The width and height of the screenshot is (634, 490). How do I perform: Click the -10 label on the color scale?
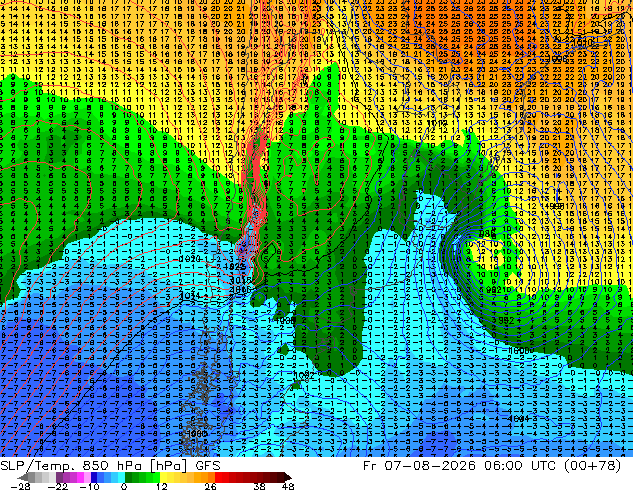click(89, 486)
